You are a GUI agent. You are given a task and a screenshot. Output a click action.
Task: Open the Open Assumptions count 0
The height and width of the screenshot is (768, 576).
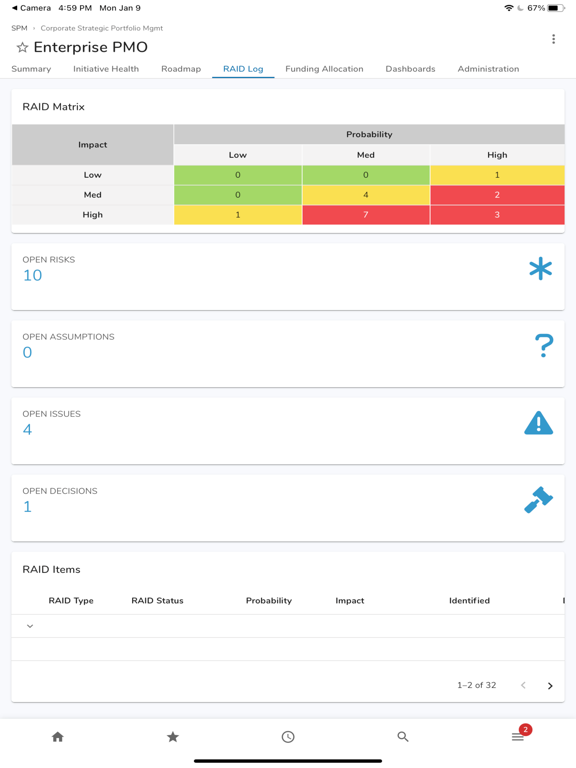click(27, 353)
